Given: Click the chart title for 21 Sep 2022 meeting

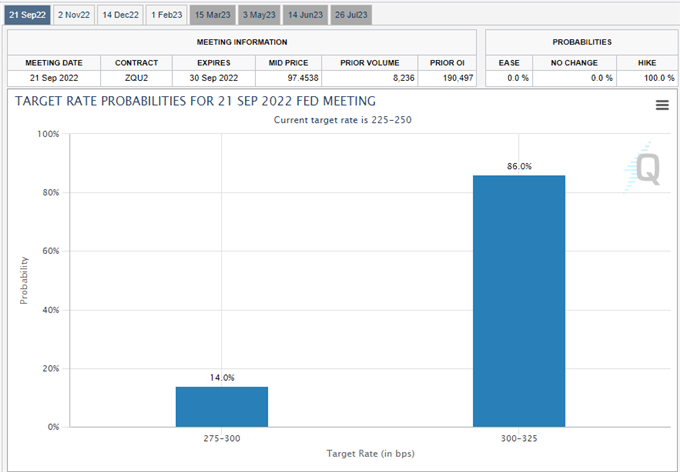Looking at the screenshot, I should pyautogui.click(x=196, y=101).
